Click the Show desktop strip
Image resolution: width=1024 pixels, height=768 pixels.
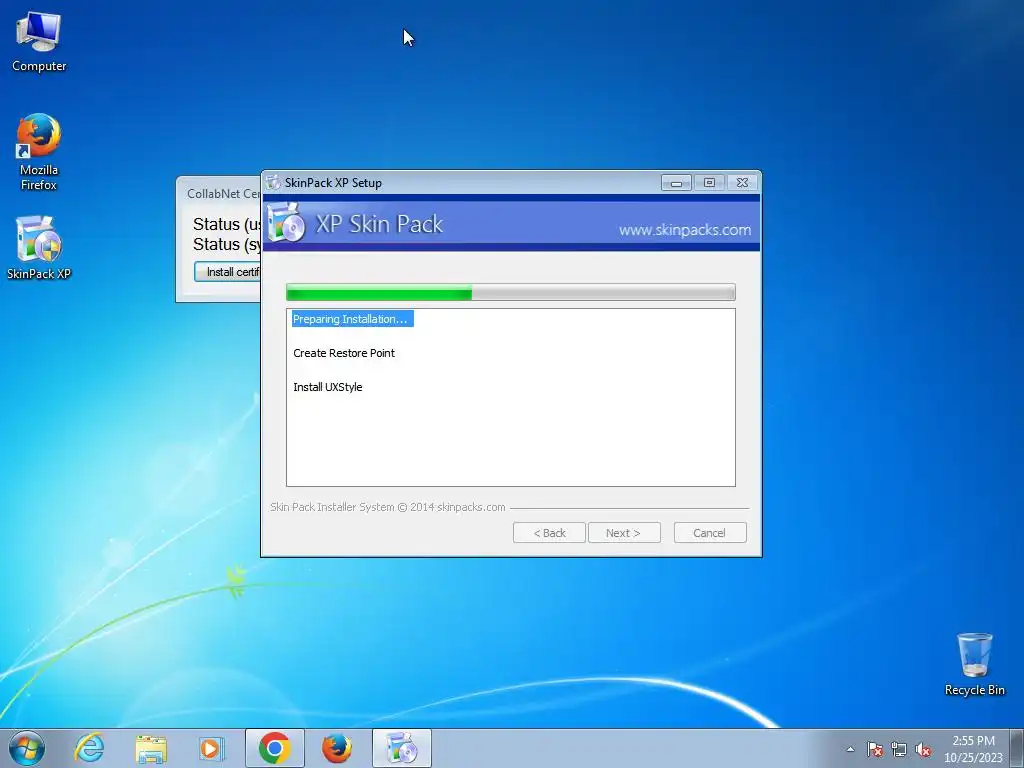point(1017,748)
